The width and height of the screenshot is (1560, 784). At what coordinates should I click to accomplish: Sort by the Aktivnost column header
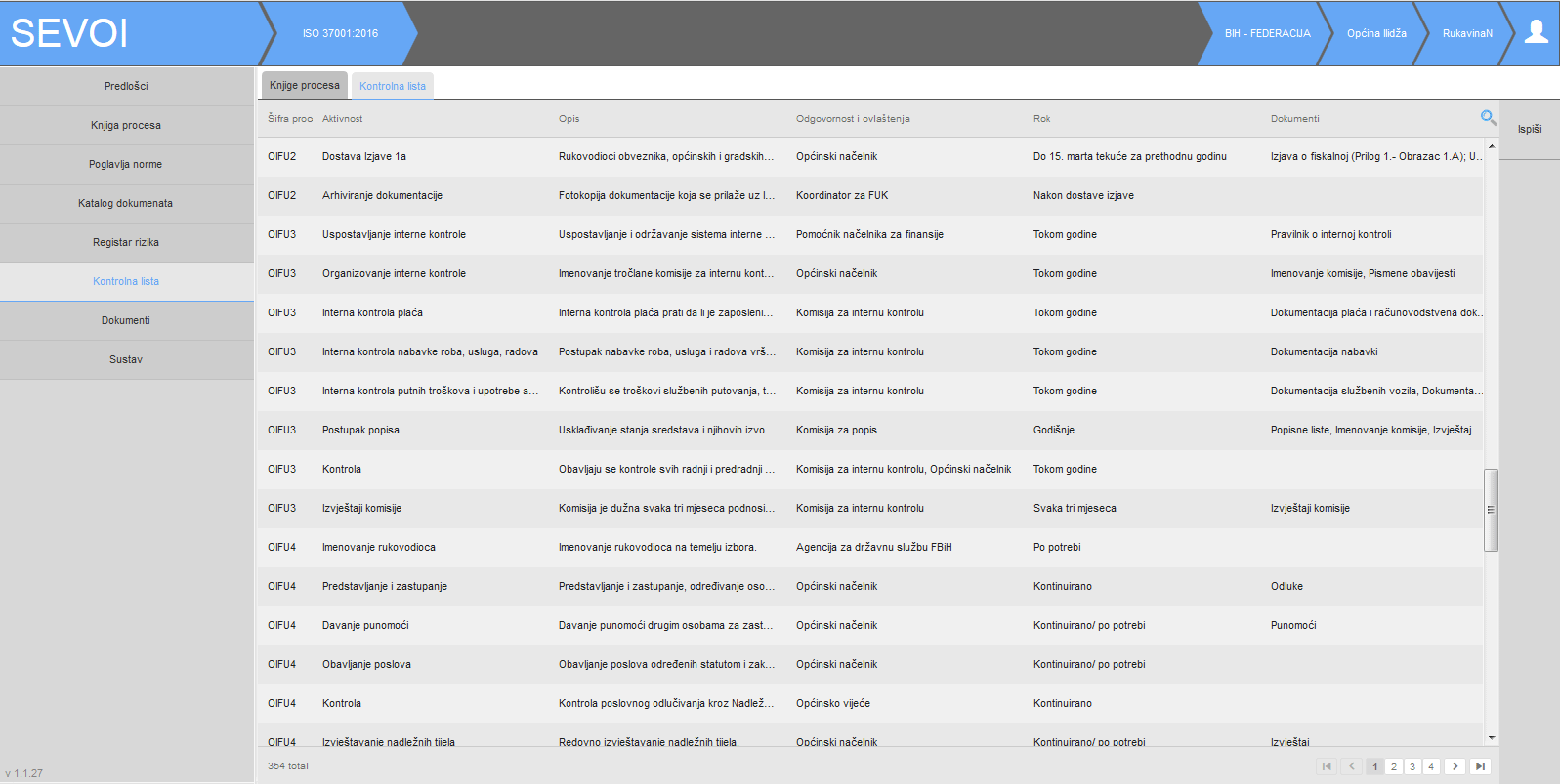[x=342, y=119]
